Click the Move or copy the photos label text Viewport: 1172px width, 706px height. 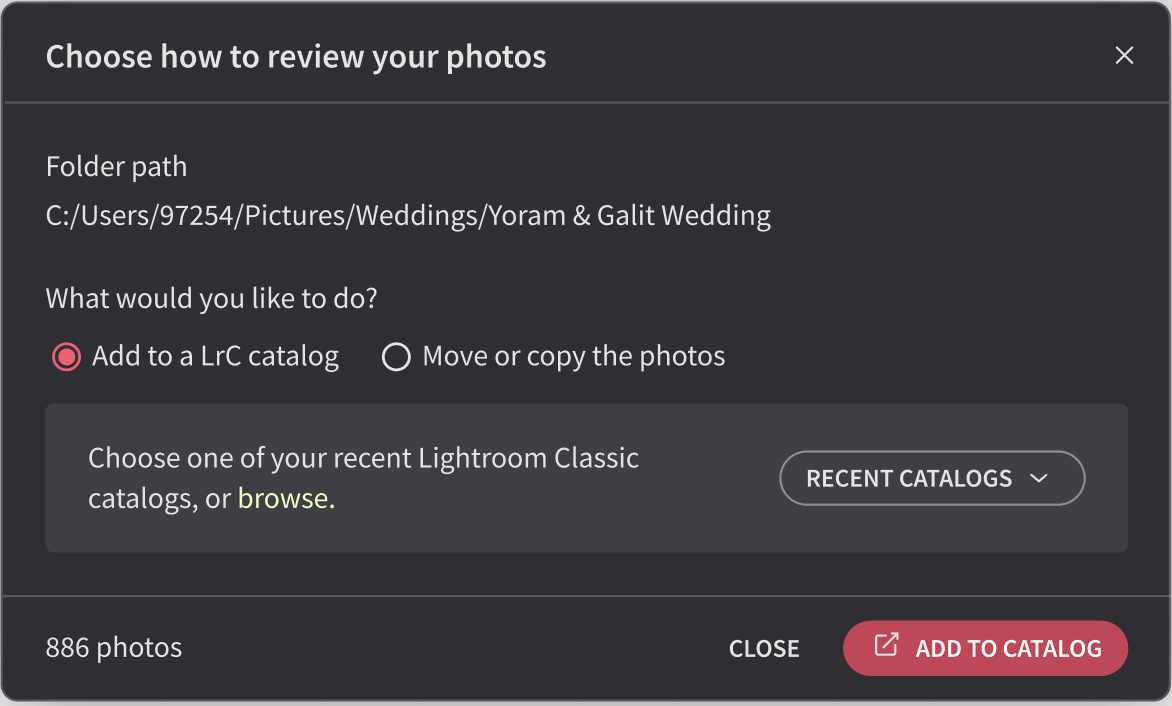click(x=573, y=356)
